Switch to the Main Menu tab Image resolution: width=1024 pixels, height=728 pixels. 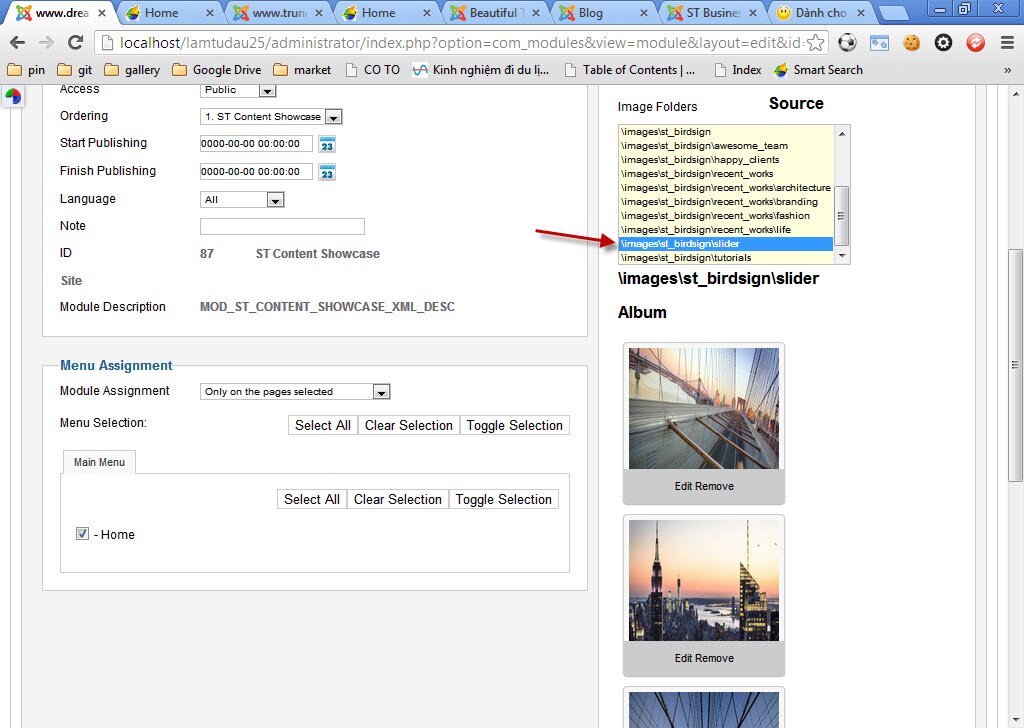coord(98,462)
